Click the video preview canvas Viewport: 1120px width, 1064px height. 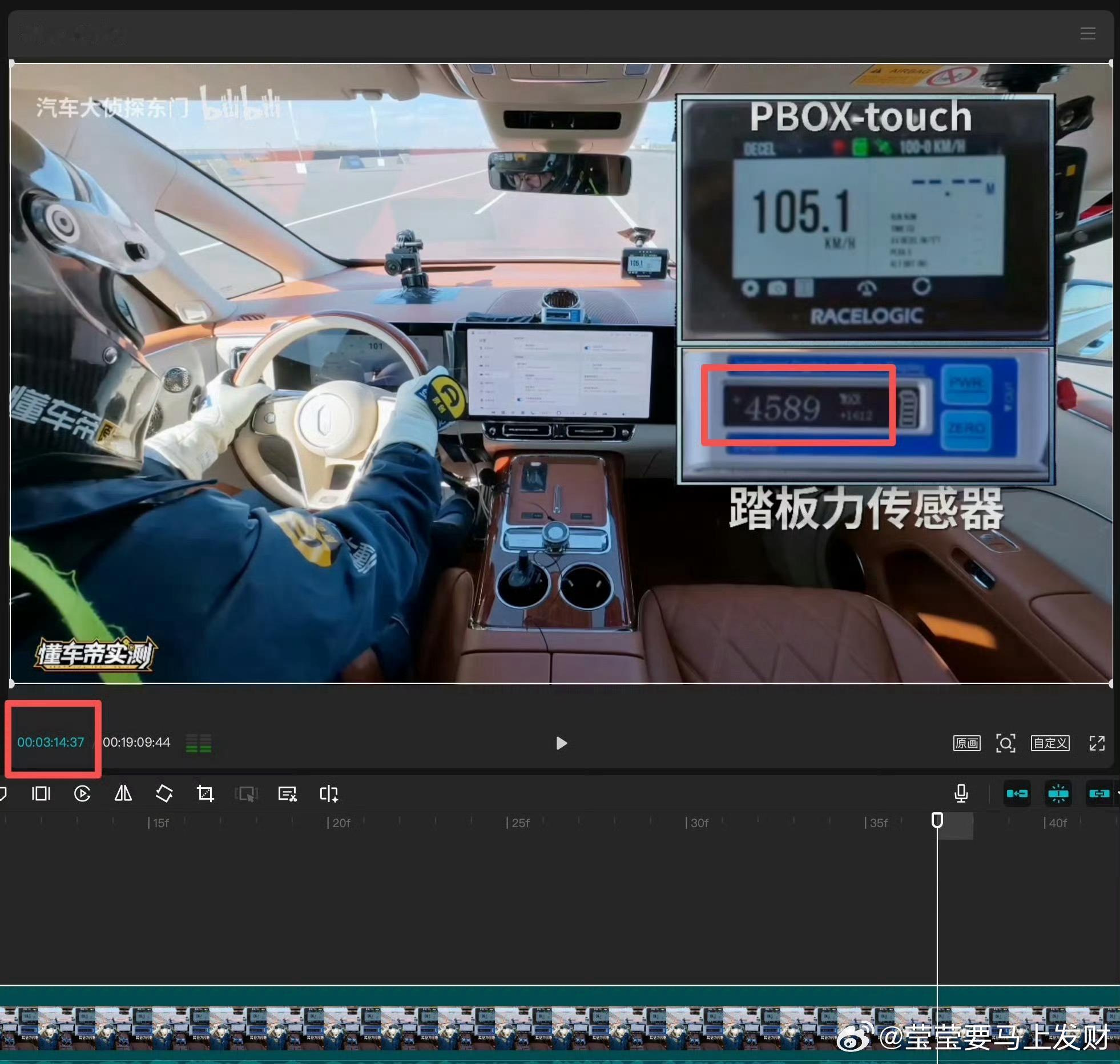(561, 373)
